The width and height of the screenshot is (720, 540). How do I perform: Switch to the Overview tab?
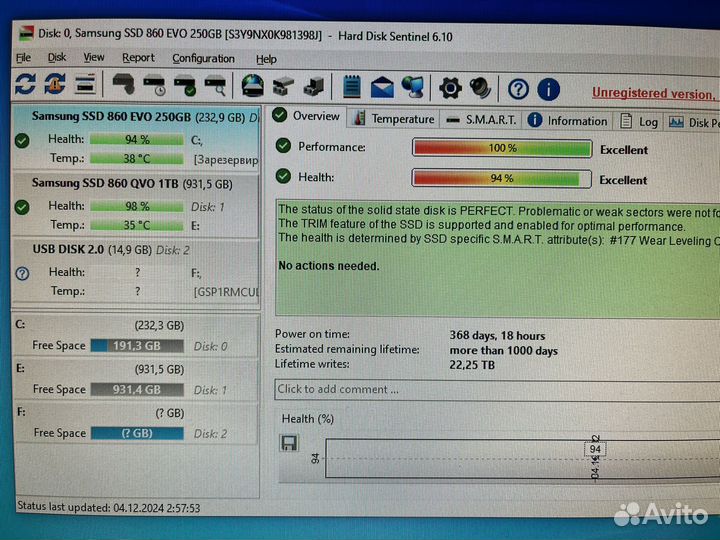pos(307,116)
